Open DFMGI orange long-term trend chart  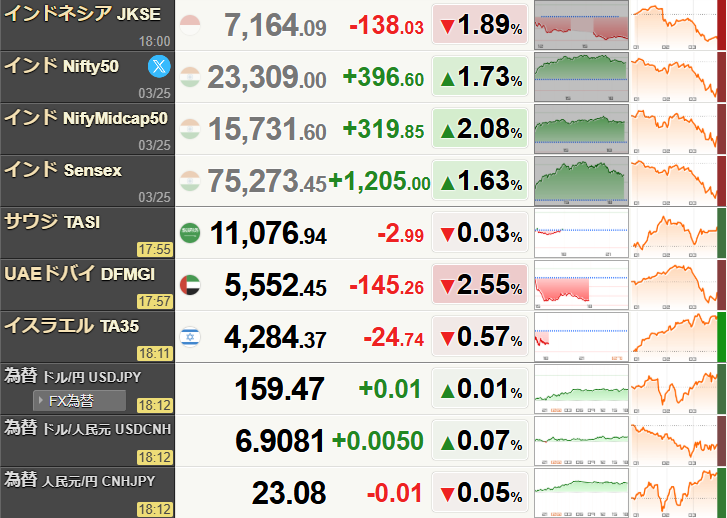pyautogui.click(x=674, y=285)
